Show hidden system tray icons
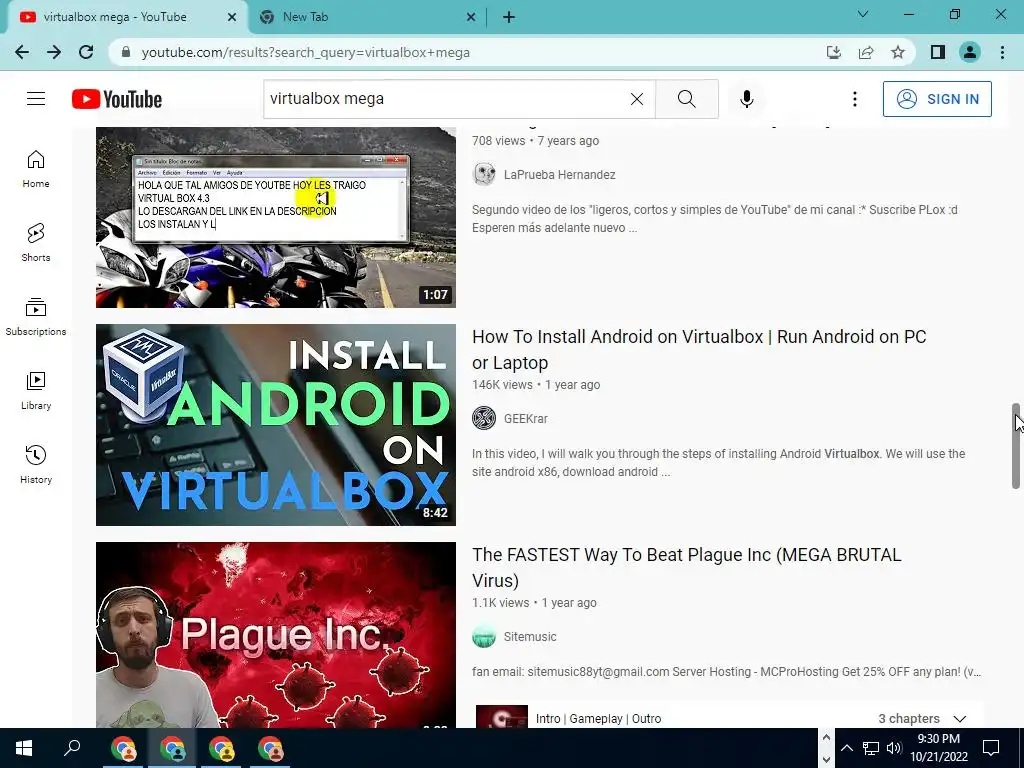The image size is (1024, 768). pos(846,748)
